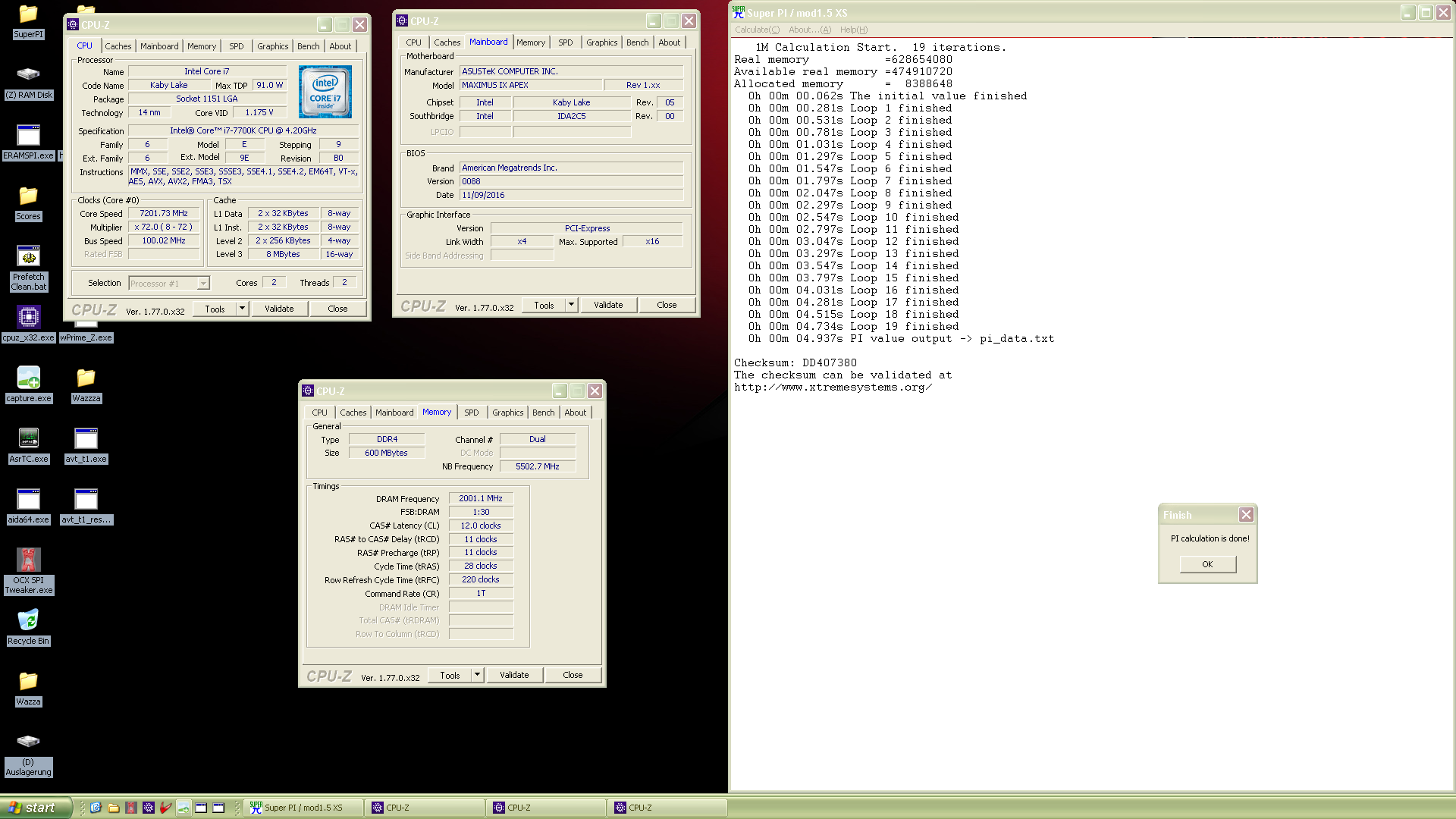Open the (Z) RAM Disk drive icon
1456x819 pixels.
(28, 82)
